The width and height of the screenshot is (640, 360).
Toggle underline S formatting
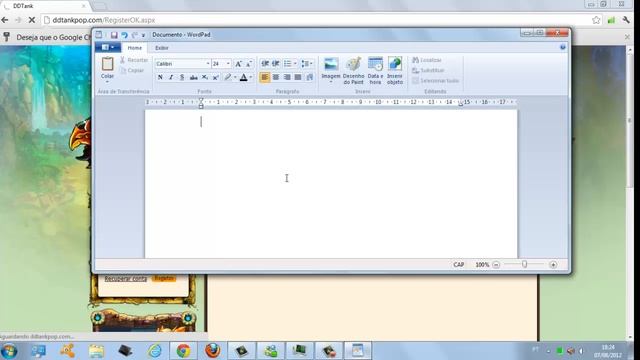coord(182,77)
